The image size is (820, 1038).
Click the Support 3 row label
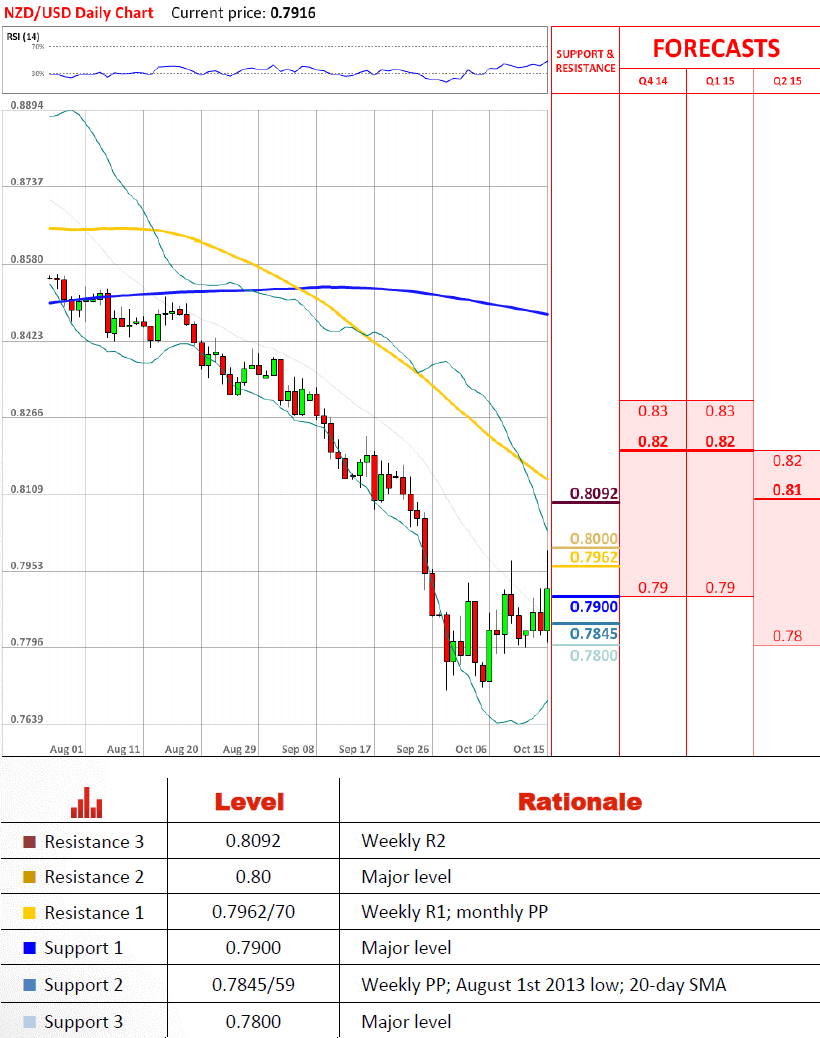[x=83, y=1023]
